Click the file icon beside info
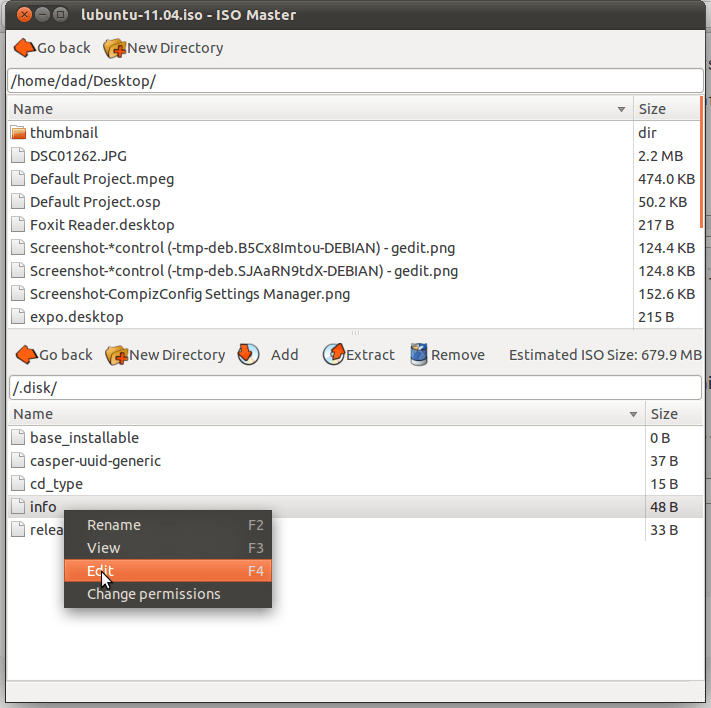 [x=18, y=507]
